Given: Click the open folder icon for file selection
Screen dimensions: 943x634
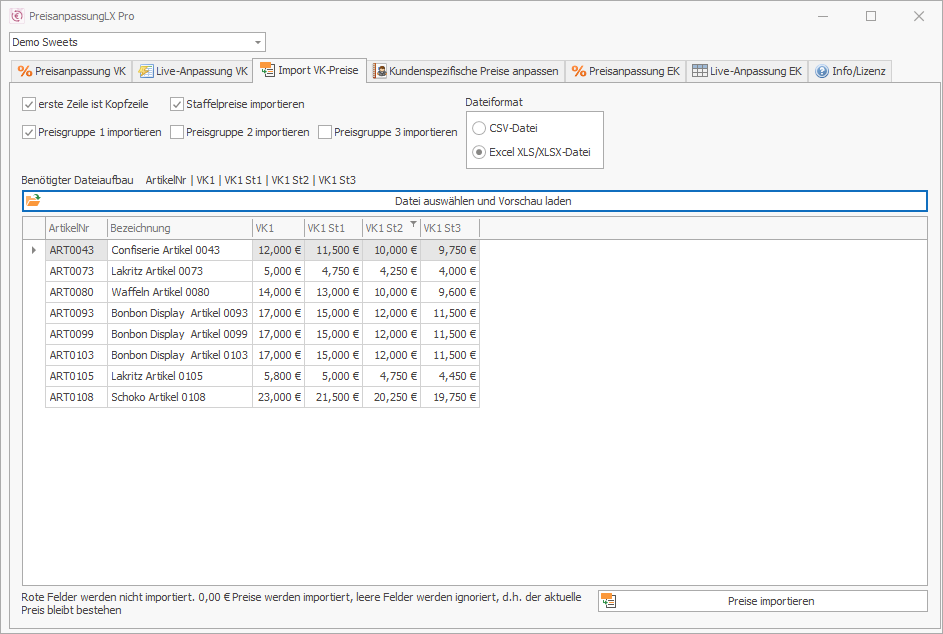Looking at the screenshot, I should point(34,201).
